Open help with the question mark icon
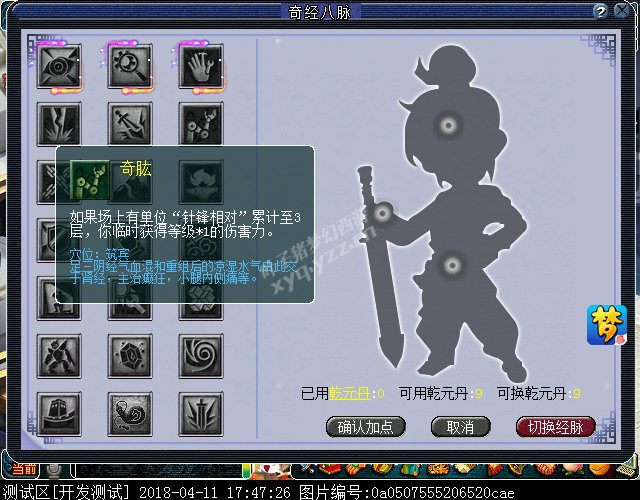 tap(600, 11)
